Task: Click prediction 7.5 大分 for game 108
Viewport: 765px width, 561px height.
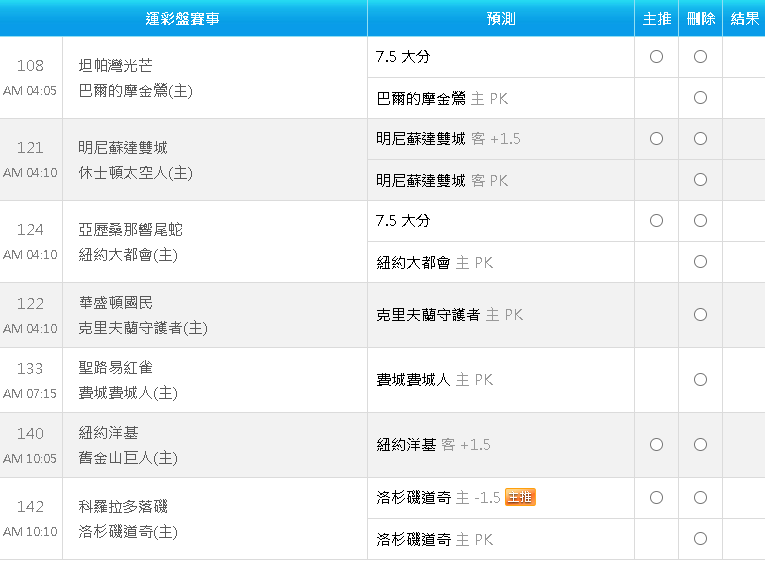Action: [x=403, y=57]
